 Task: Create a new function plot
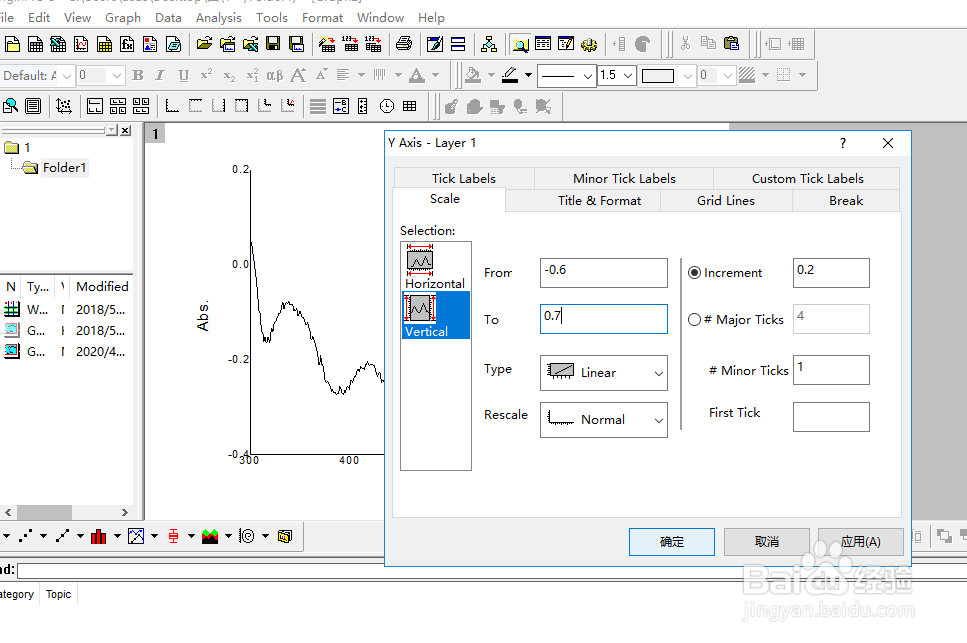[x=127, y=44]
